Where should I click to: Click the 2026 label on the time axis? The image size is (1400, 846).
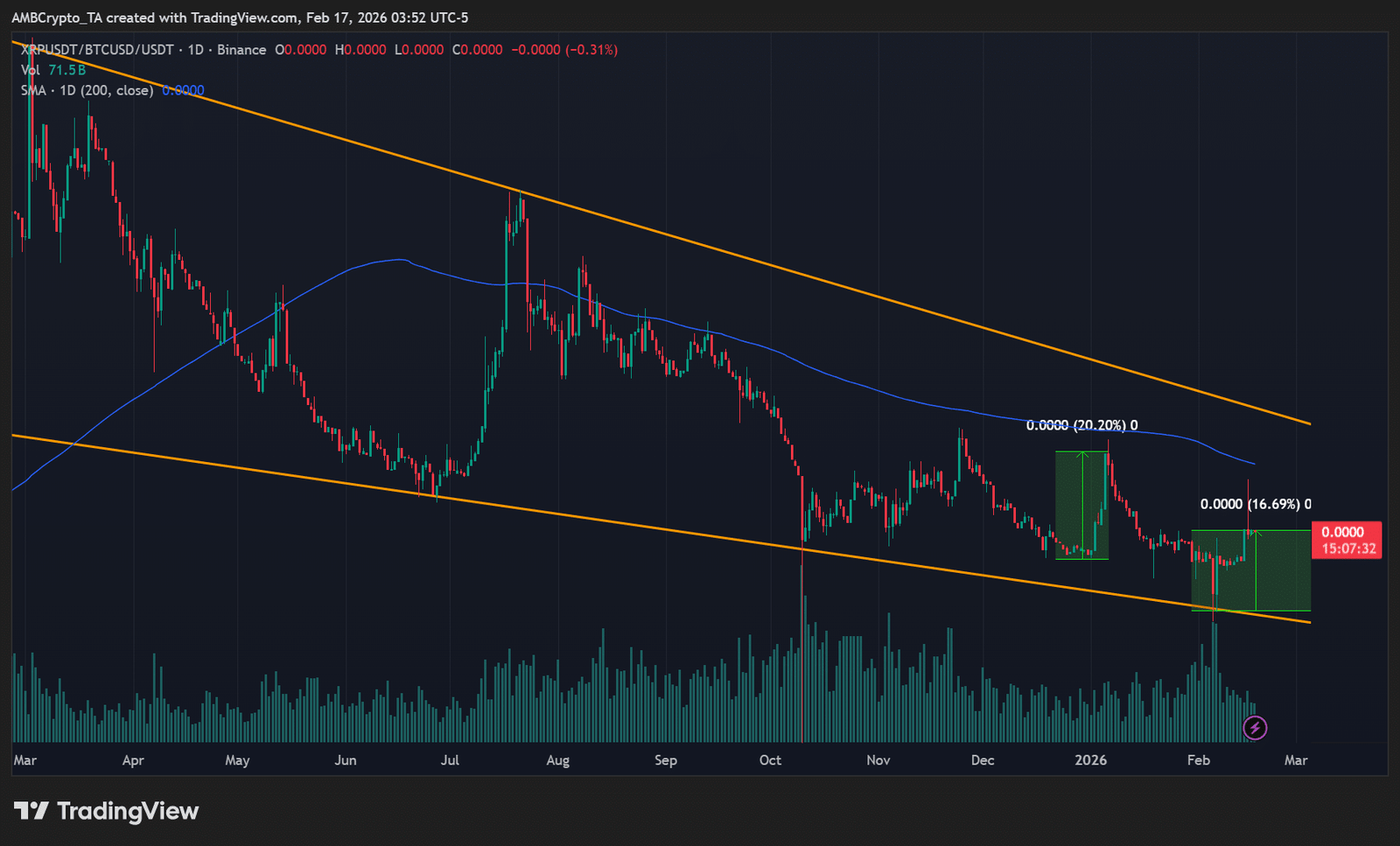(x=1091, y=760)
